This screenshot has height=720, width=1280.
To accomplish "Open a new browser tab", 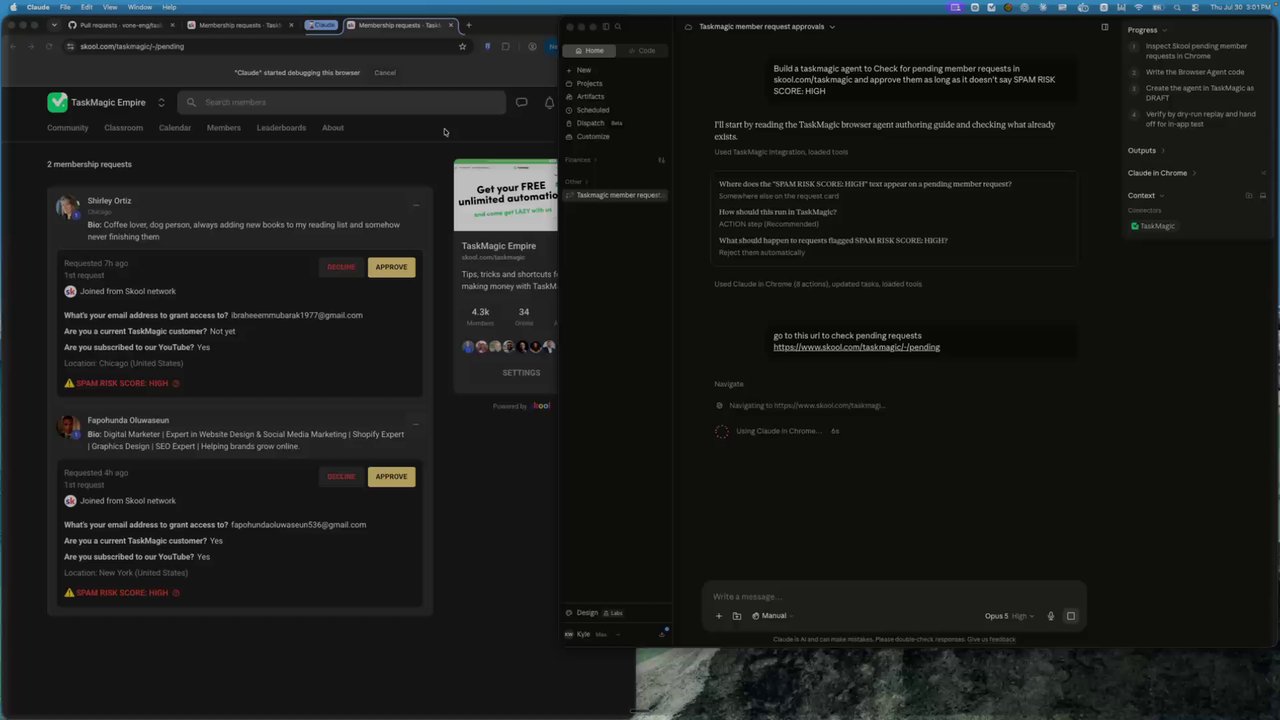I will (469, 25).
